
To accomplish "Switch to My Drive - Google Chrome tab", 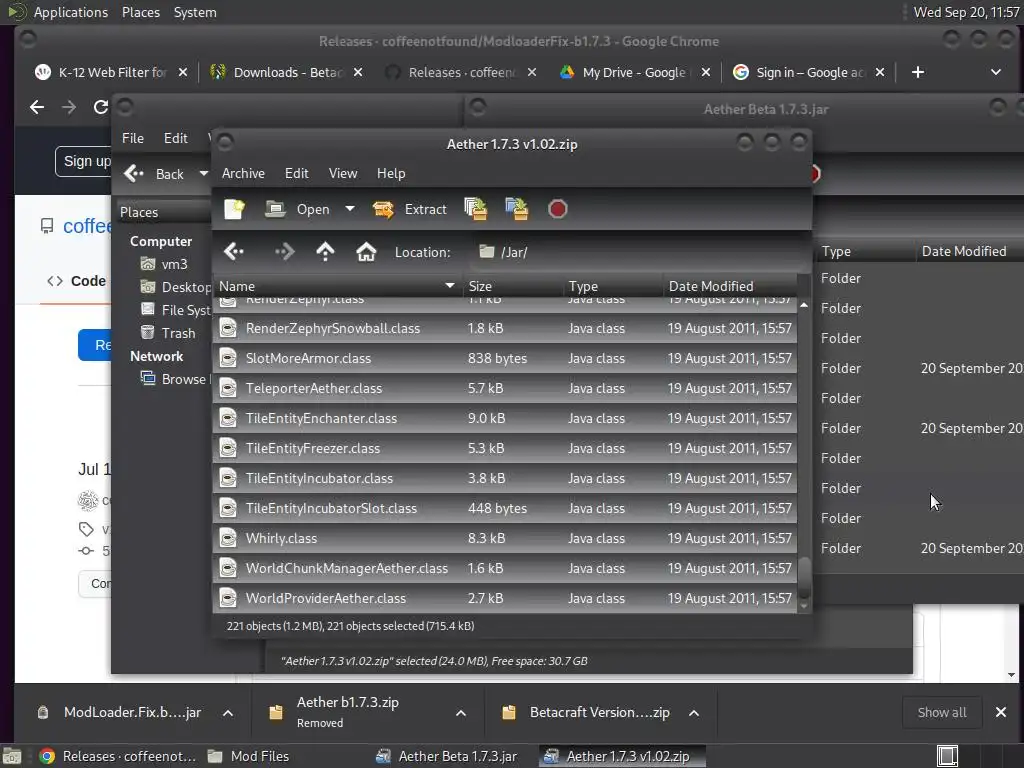I will pyautogui.click(x=626, y=72).
